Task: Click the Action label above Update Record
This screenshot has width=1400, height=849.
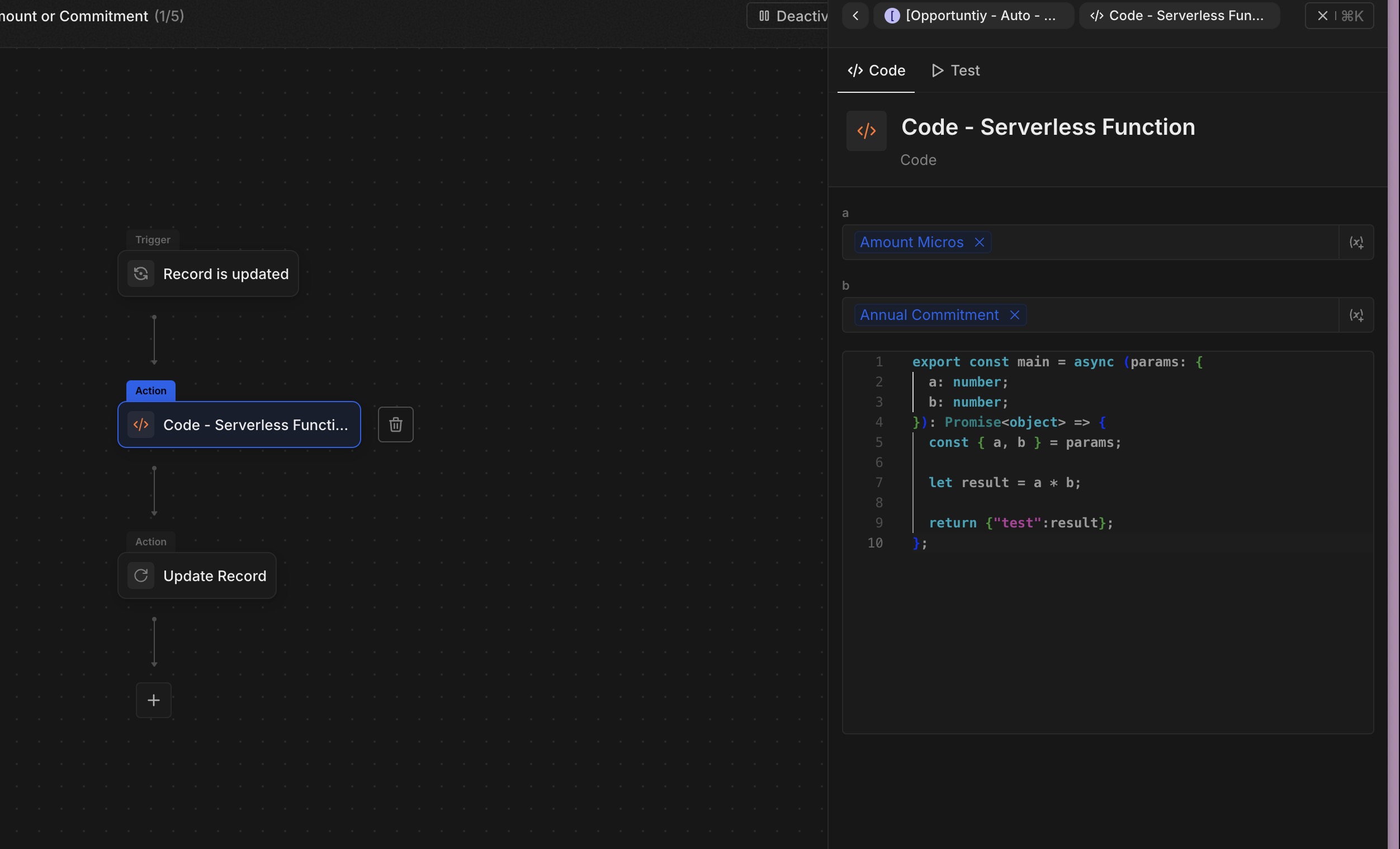Action: 150,541
